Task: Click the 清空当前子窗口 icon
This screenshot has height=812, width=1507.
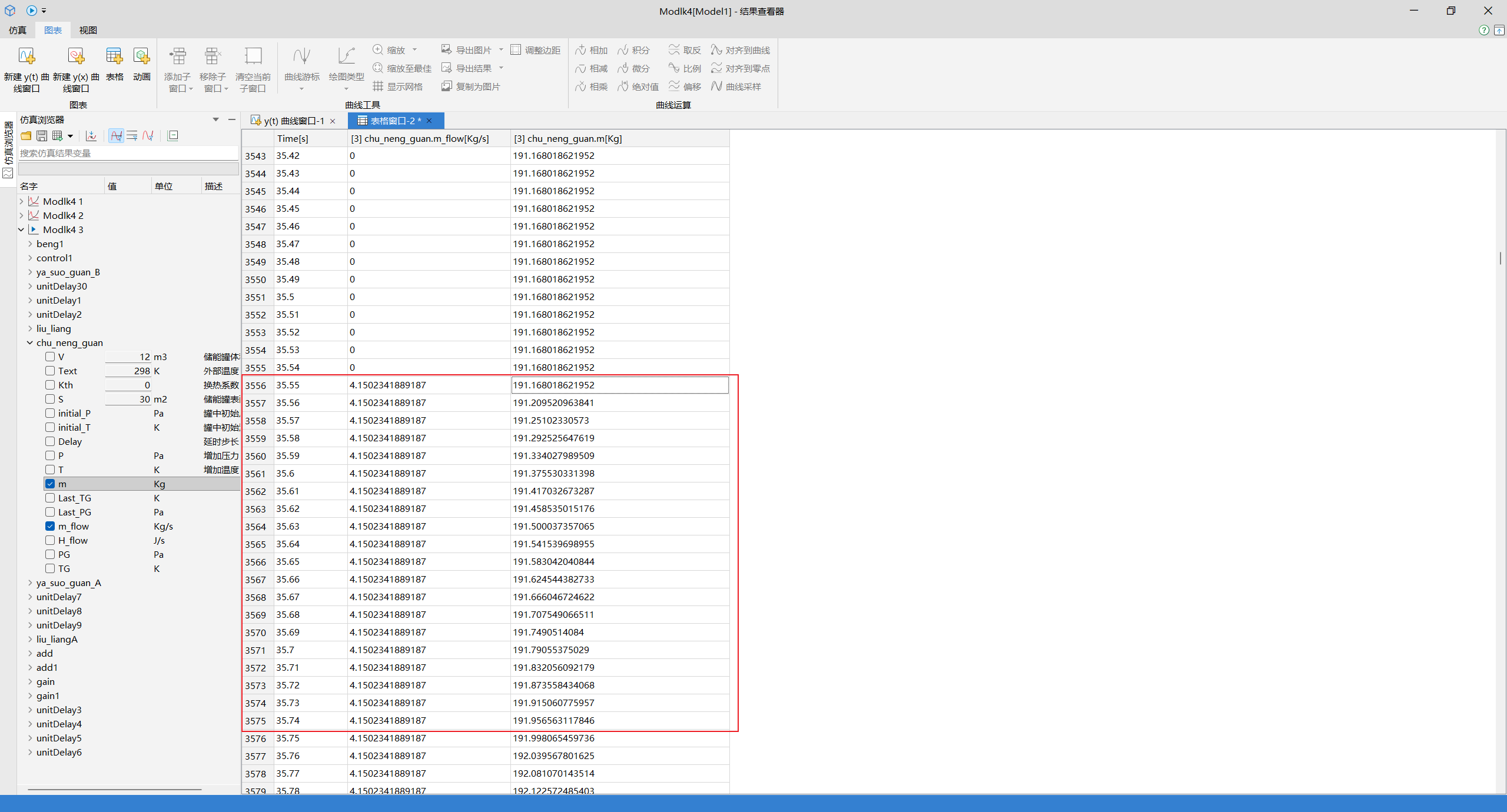Action: 253,57
